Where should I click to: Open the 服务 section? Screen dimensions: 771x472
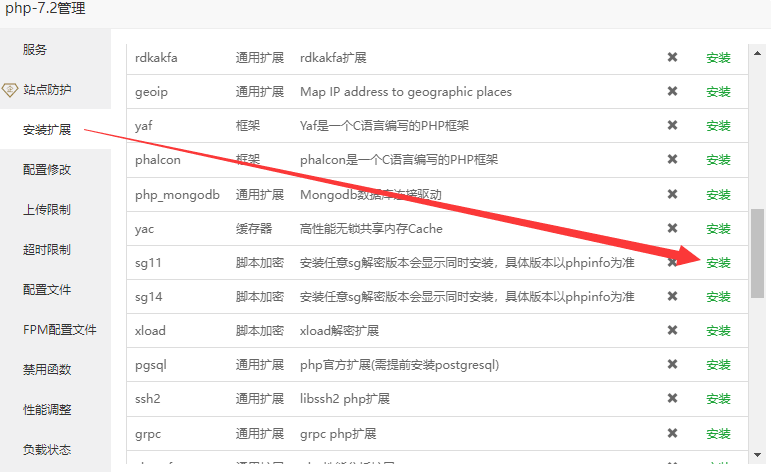(34, 49)
